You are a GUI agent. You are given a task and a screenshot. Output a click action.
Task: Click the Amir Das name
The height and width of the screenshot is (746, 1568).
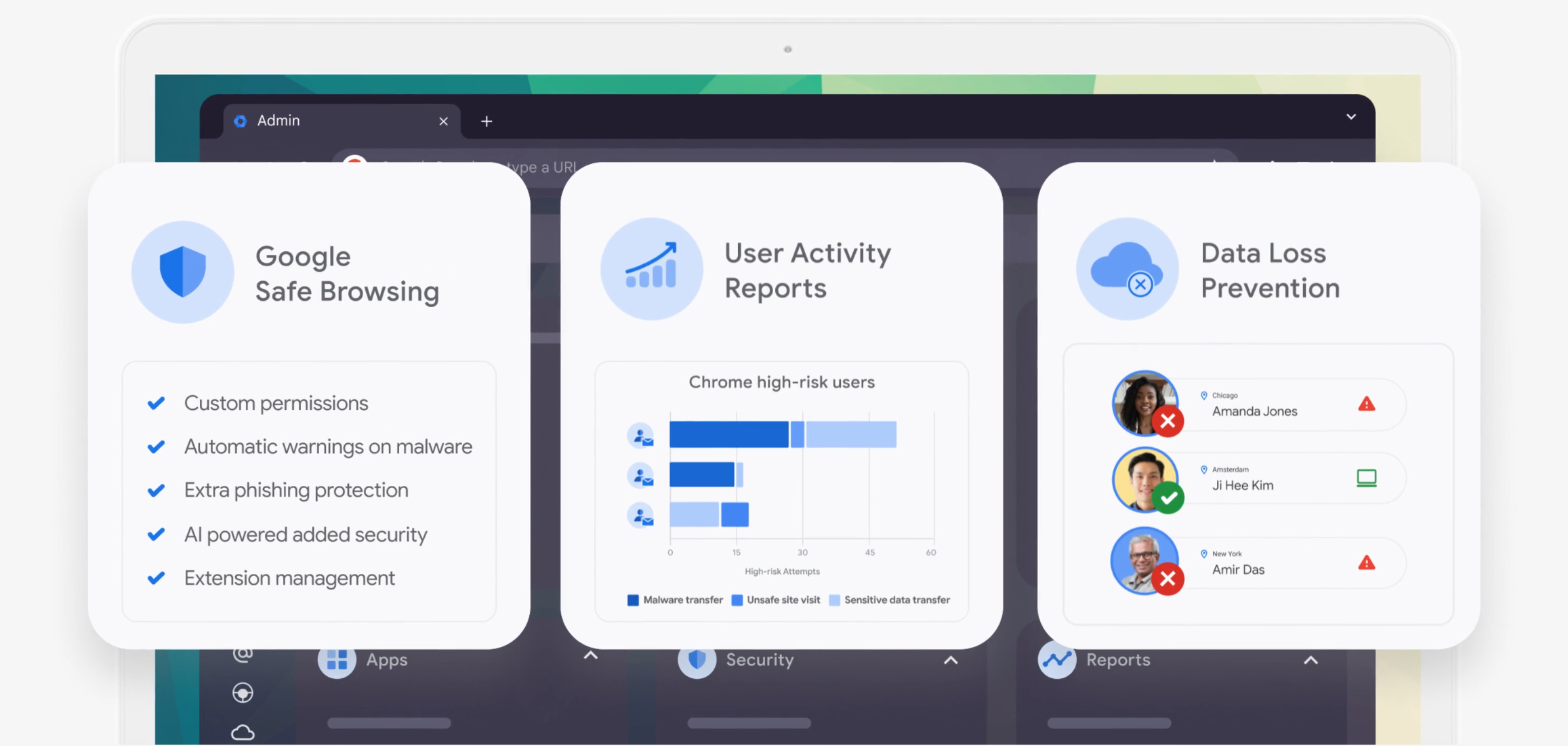pos(1238,570)
